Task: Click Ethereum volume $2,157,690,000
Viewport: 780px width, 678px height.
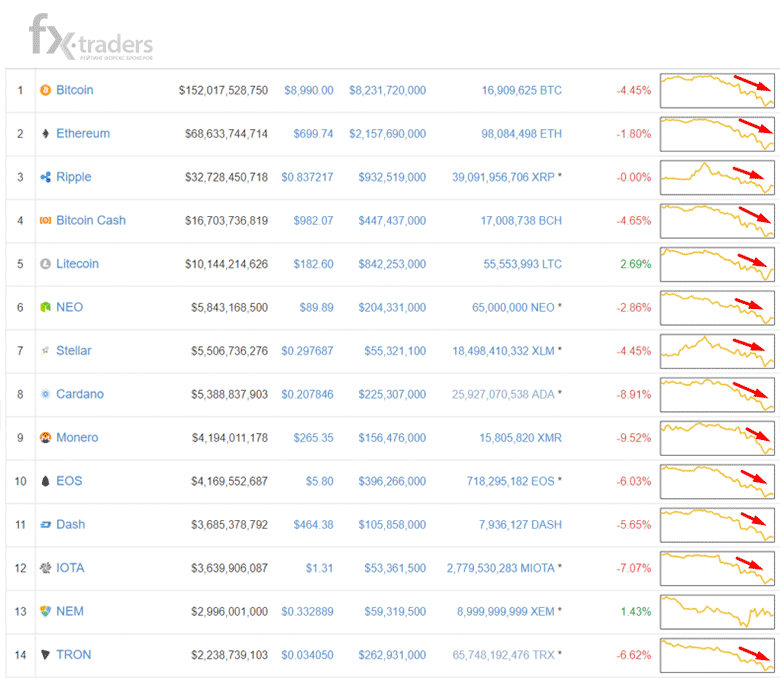Action: click(x=388, y=133)
